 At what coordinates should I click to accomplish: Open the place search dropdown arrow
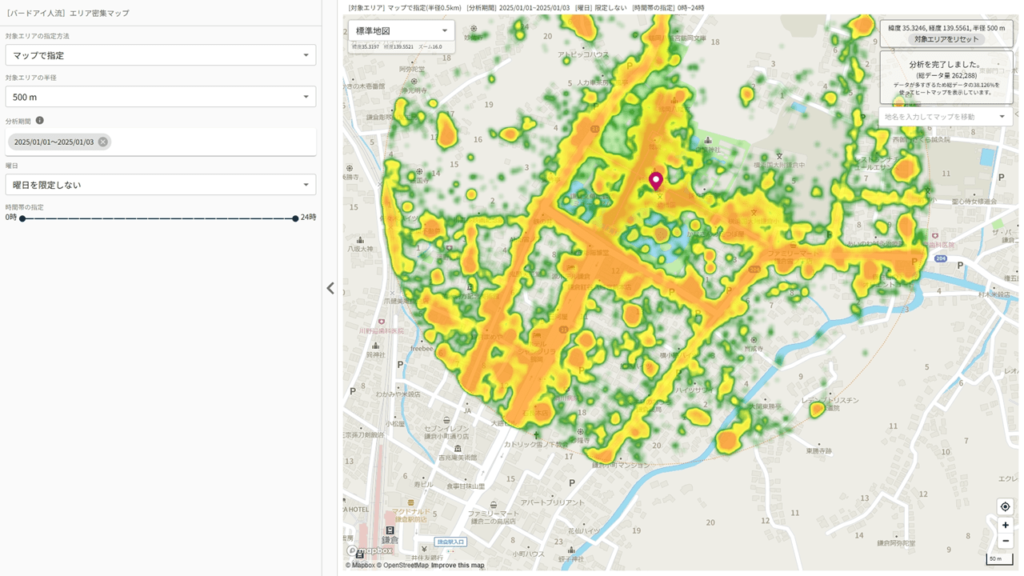(x=1002, y=117)
